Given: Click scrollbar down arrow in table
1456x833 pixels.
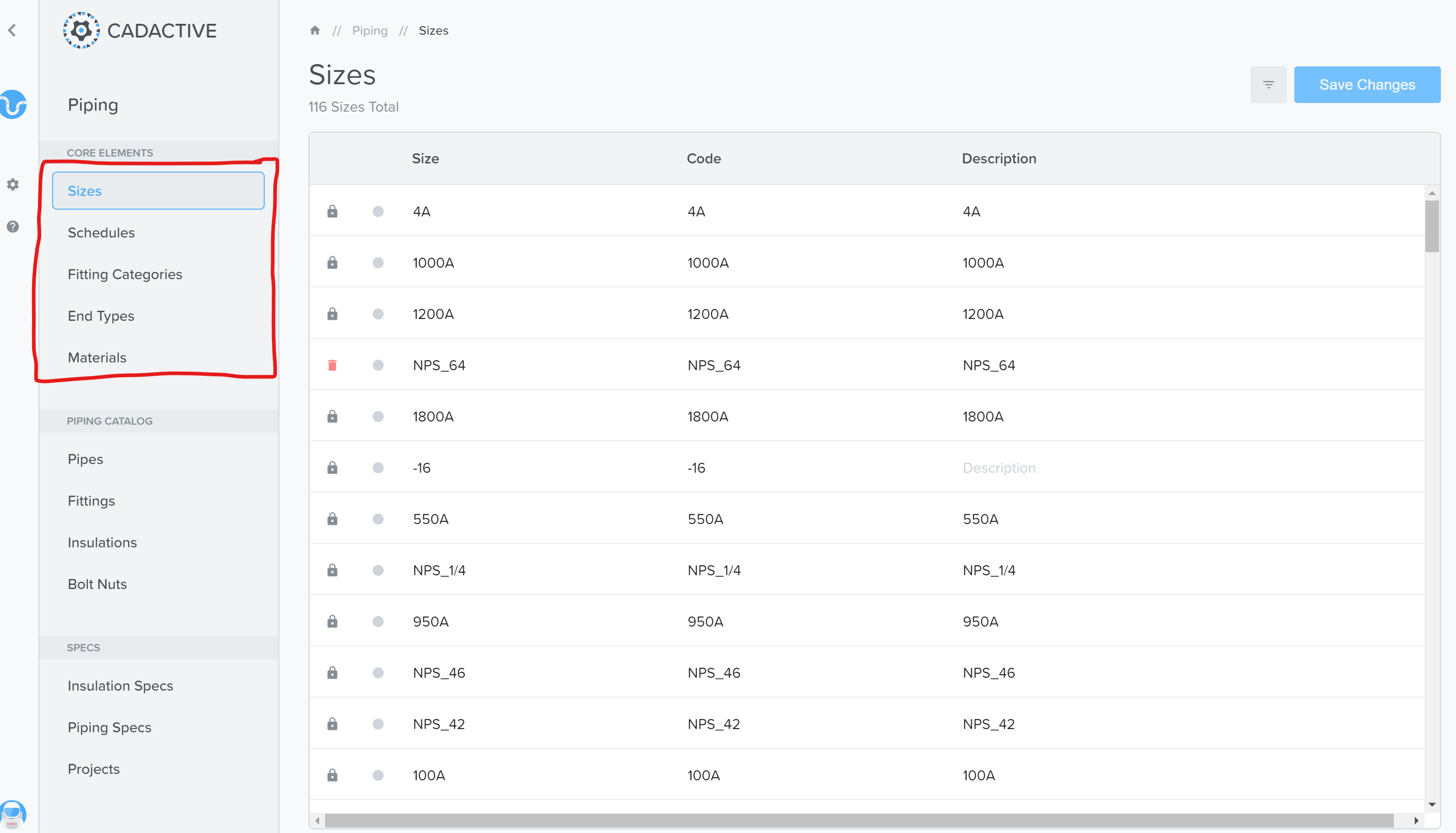Looking at the screenshot, I should [1431, 805].
